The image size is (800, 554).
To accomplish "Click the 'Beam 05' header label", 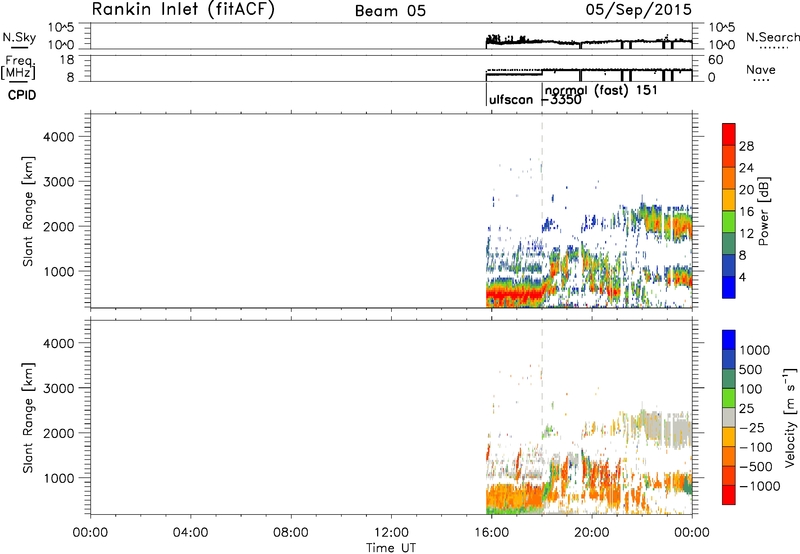I will [x=390, y=11].
